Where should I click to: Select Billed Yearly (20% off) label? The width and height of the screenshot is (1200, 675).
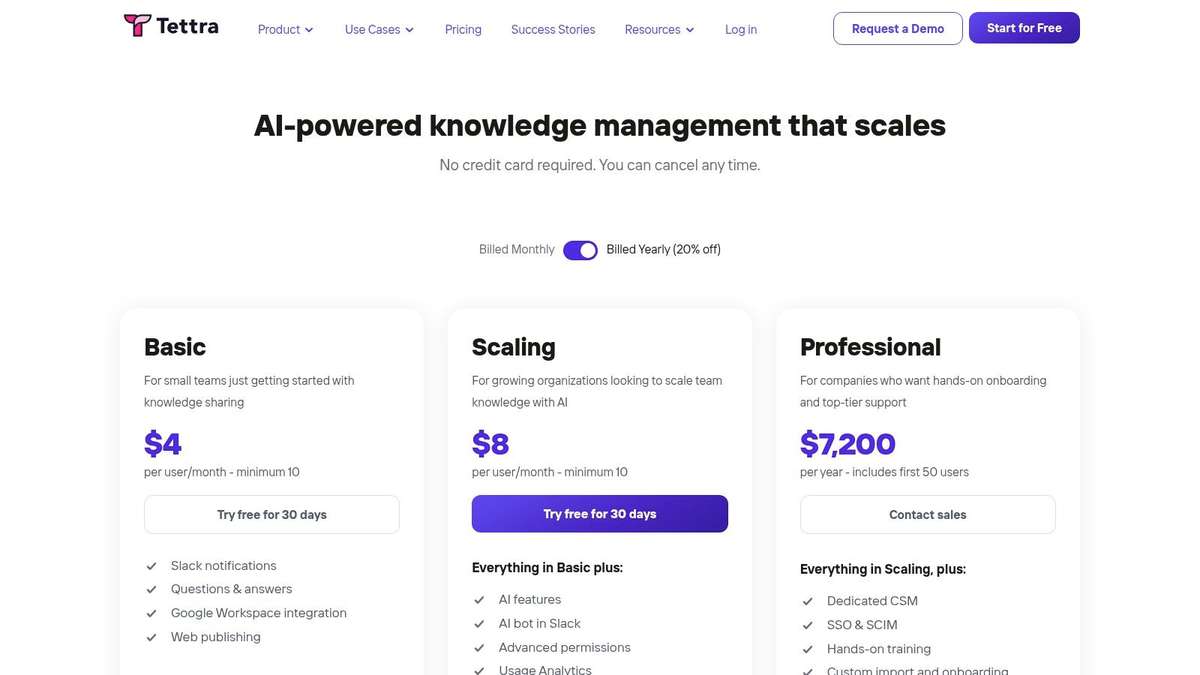pyautogui.click(x=663, y=250)
